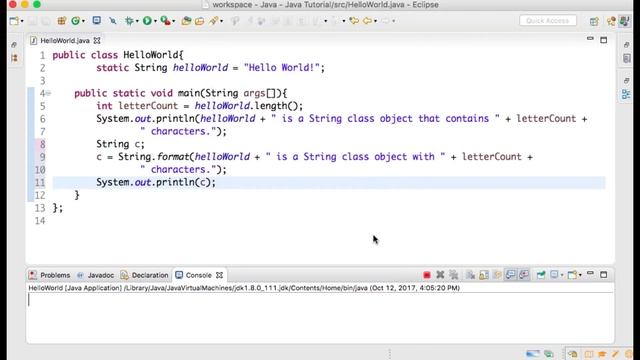Image resolution: width=640 pixels, height=360 pixels.
Task: Select the Java perspective icon
Action: click(624, 21)
